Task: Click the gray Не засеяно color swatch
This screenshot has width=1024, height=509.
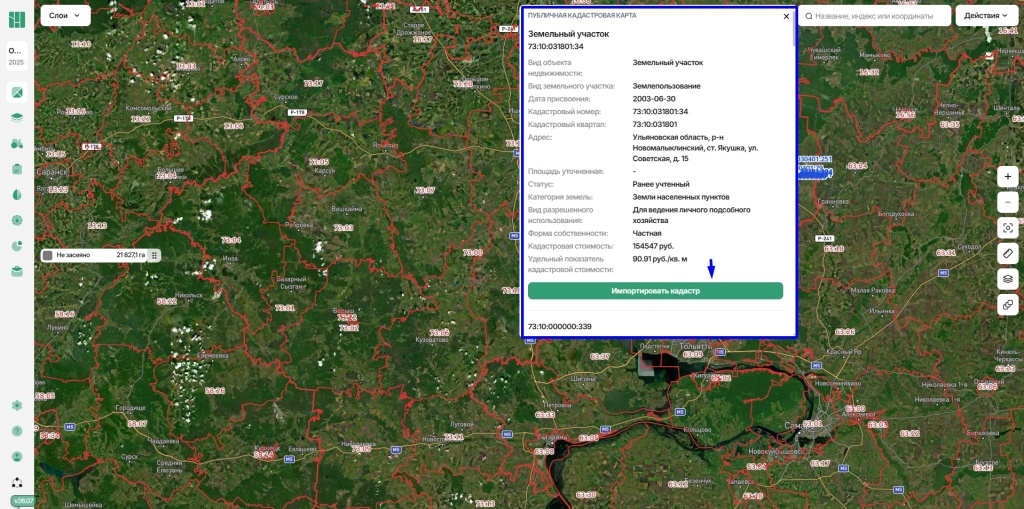Action: (x=47, y=255)
